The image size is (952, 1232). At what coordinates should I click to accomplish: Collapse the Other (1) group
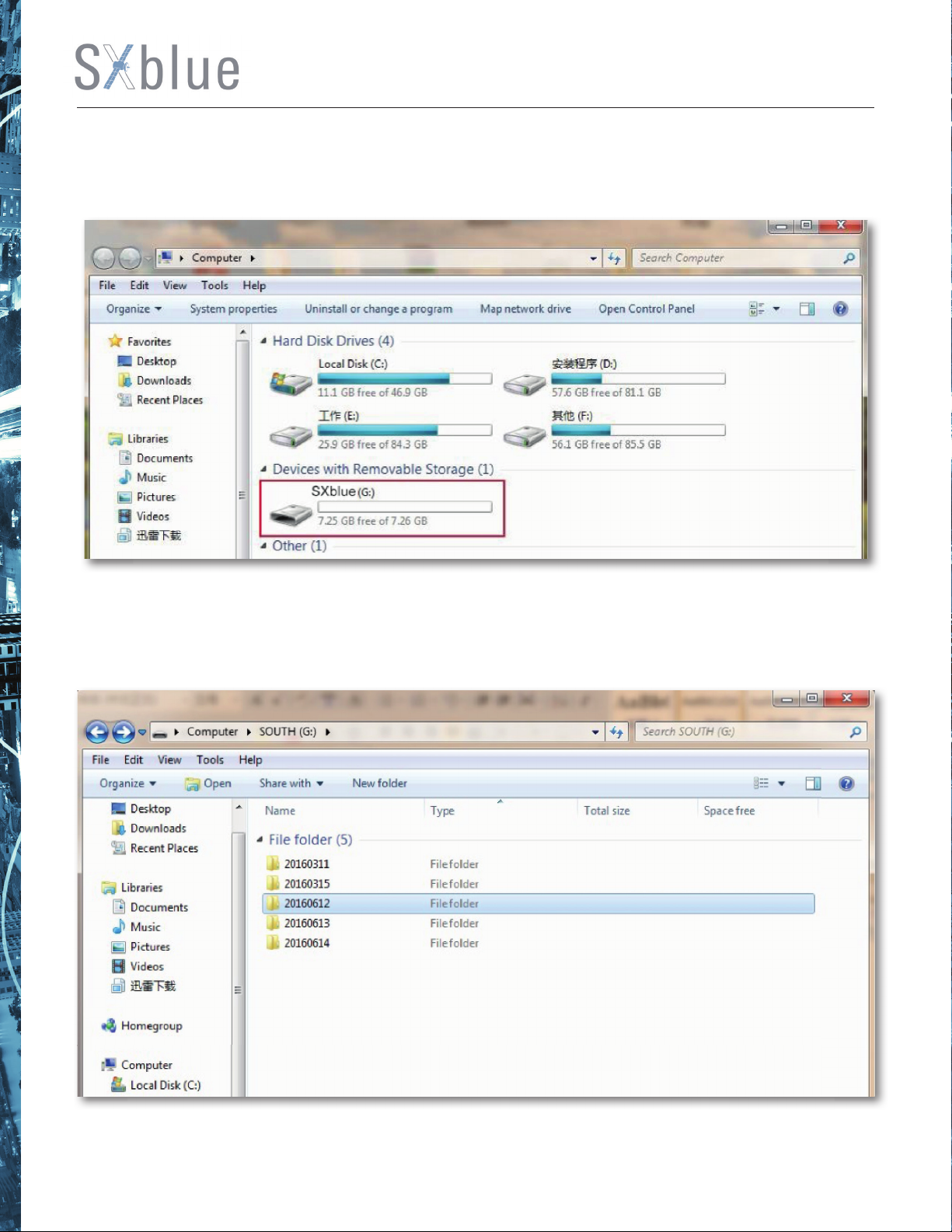(x=263, y=546)
